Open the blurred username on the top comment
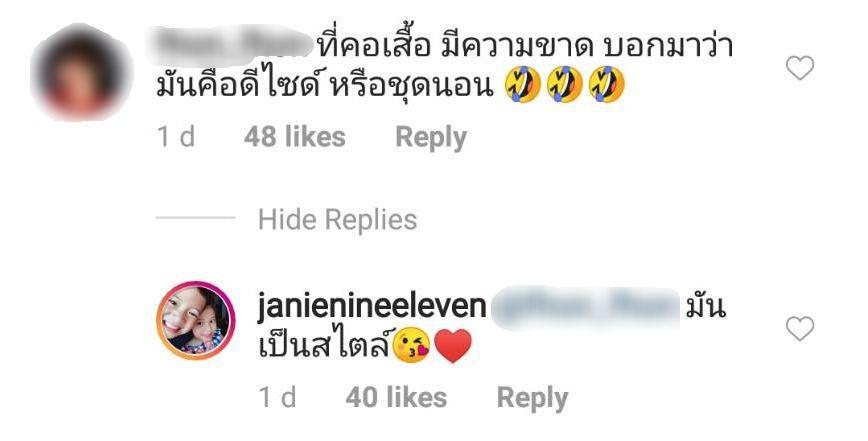This screenshot has width=868, height=441. 232,43
